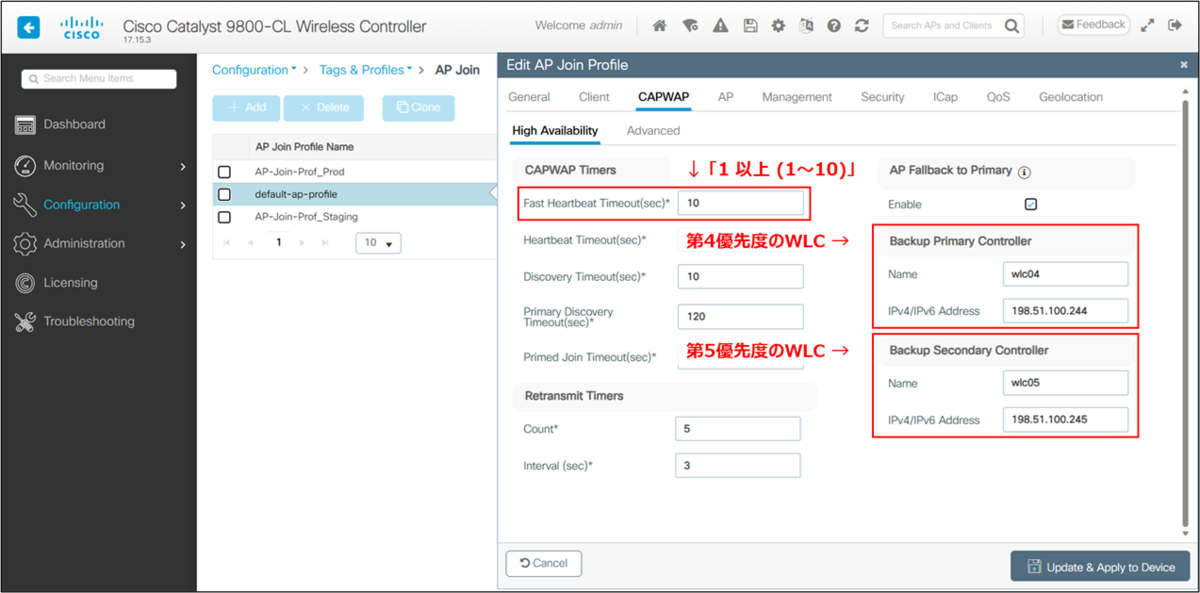The width and height of the screenshot is (1200, 593).
Task: Click the Discovery Timeout field
Action: (740, 277)
